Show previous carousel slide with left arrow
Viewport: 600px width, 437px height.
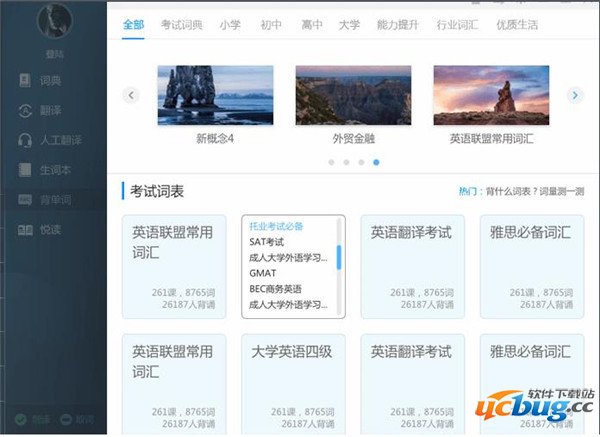pyautogui.click(x=131, y=95)
